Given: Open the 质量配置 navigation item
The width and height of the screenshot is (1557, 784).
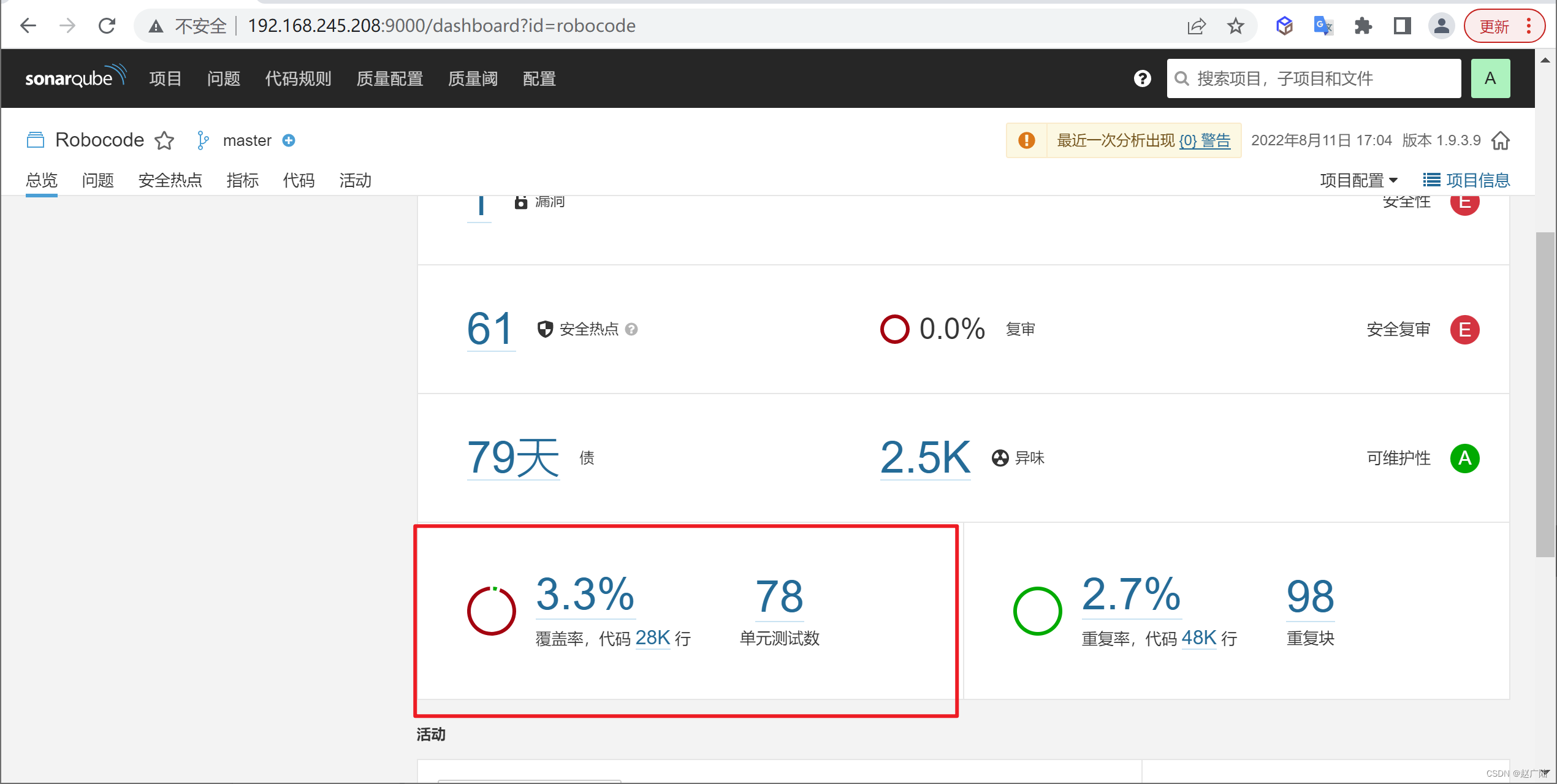Looking at the screenshot, I should [x=390, y=78].
